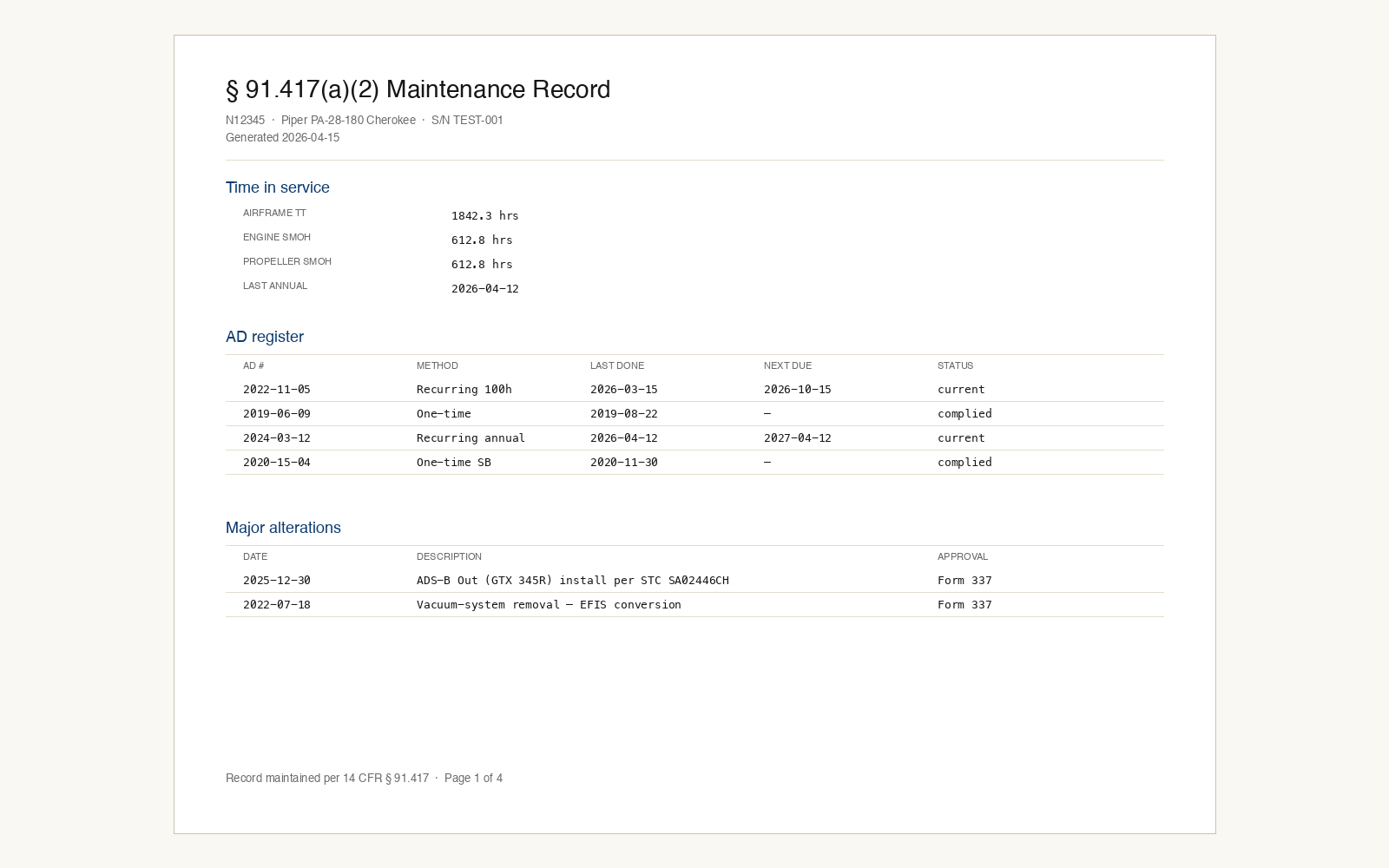Click the last annual date 2026-04-12 in Time in service
1389x868 pixels.
pyautogui.click(x=484, y=288)
